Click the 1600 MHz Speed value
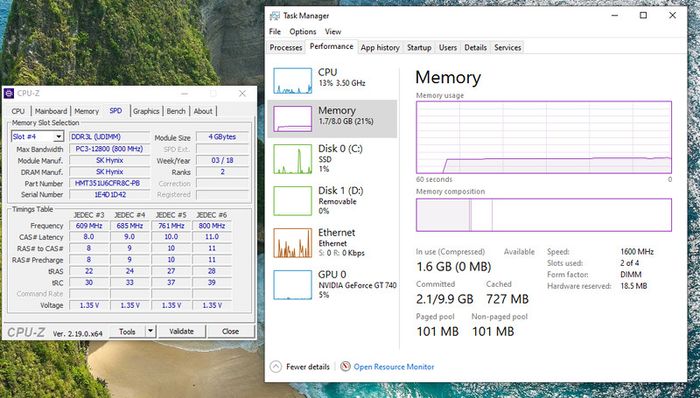The image size is (700, 398). coord(637,252)
